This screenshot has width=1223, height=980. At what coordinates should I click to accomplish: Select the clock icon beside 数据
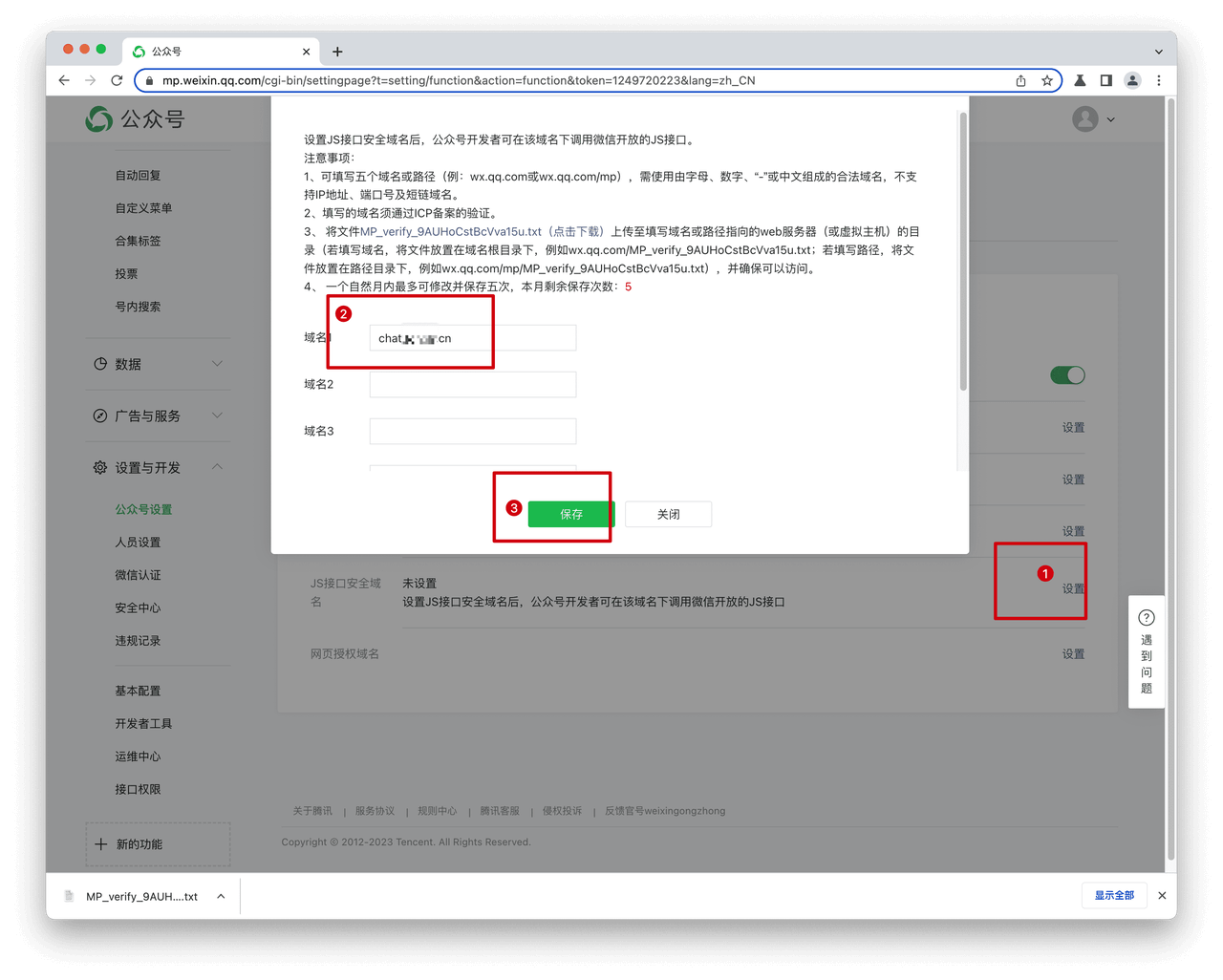(99, 364)
